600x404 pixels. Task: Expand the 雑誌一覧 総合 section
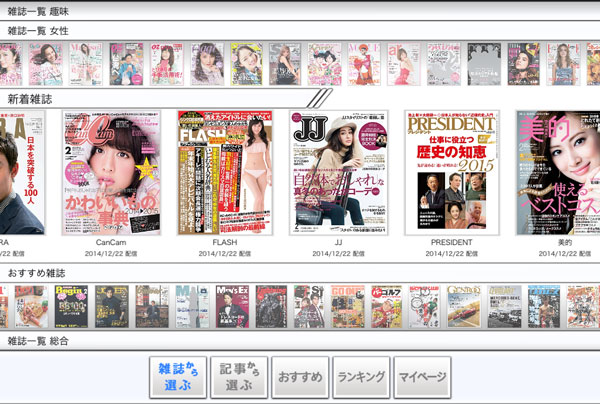[x=300, y=341]
